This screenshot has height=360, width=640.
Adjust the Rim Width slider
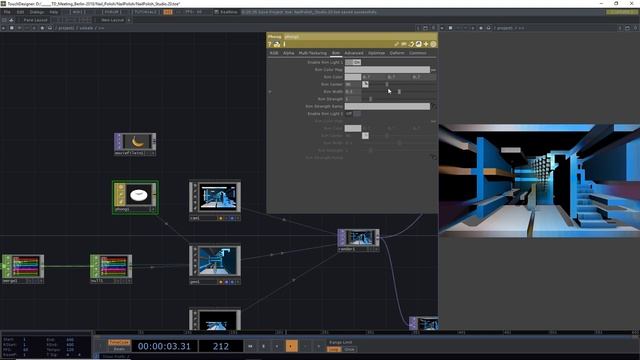click(399, 92)
